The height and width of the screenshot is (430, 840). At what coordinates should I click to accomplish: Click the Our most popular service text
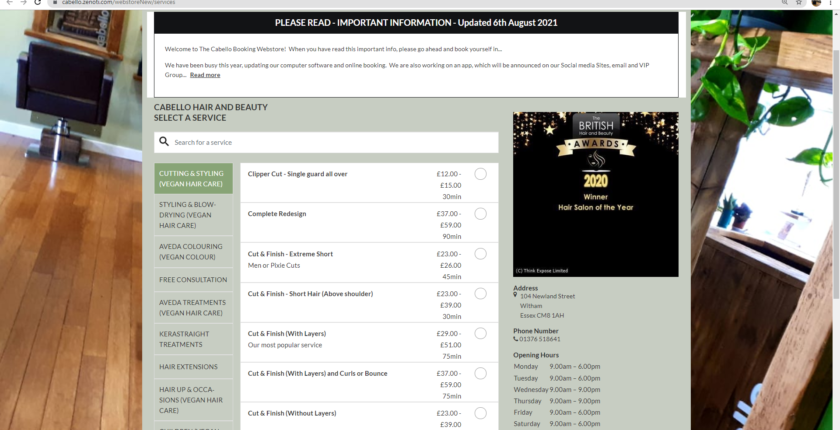click(x=285, y=345)
